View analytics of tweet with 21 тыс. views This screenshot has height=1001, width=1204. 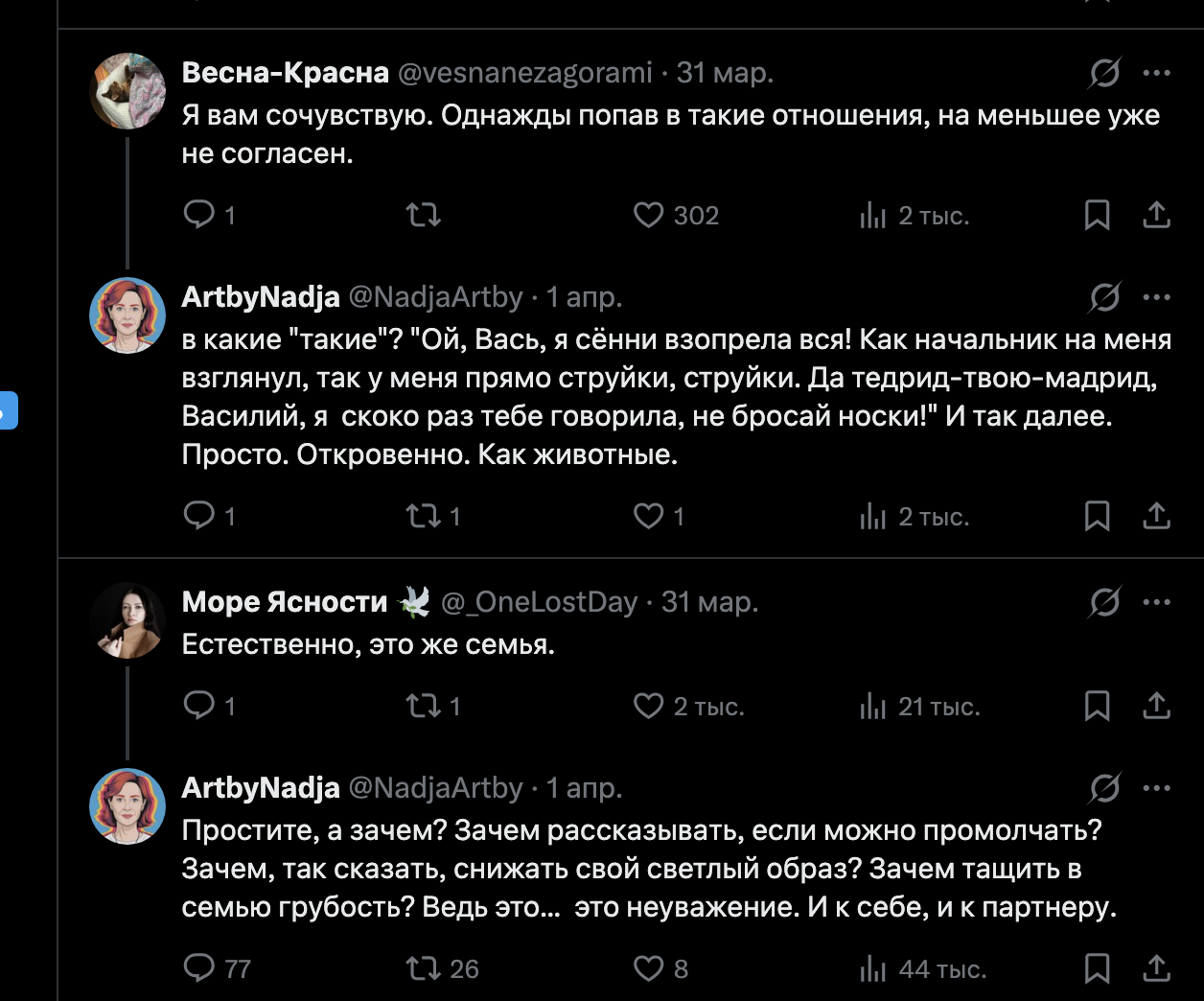[872, 707]
